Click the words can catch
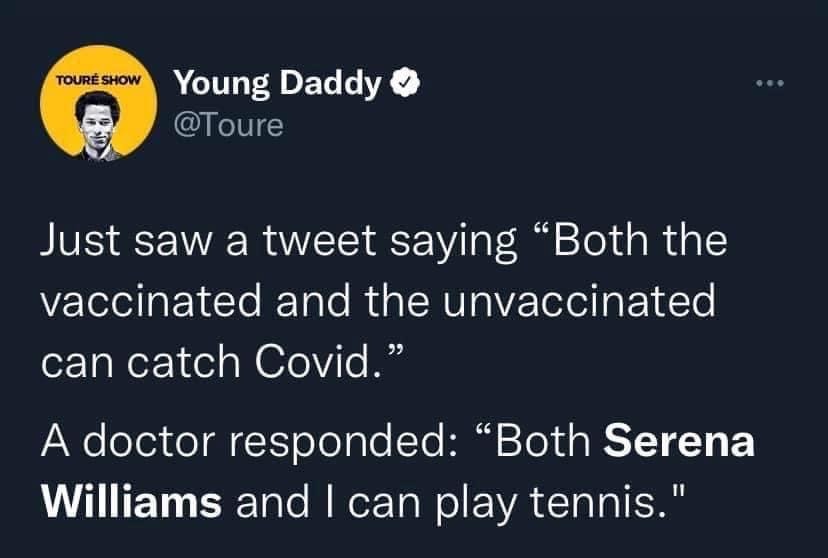The height and width of the screenshot is (558, 828). (x=140, y=362)
